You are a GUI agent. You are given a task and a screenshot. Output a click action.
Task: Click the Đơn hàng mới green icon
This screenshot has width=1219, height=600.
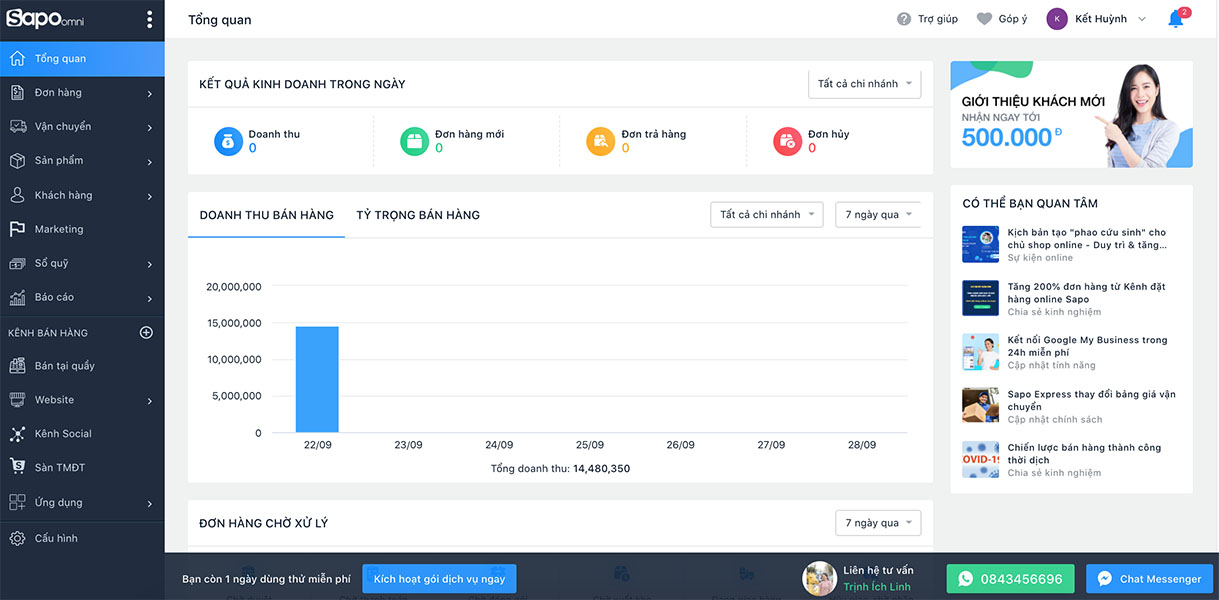[414, 141]
